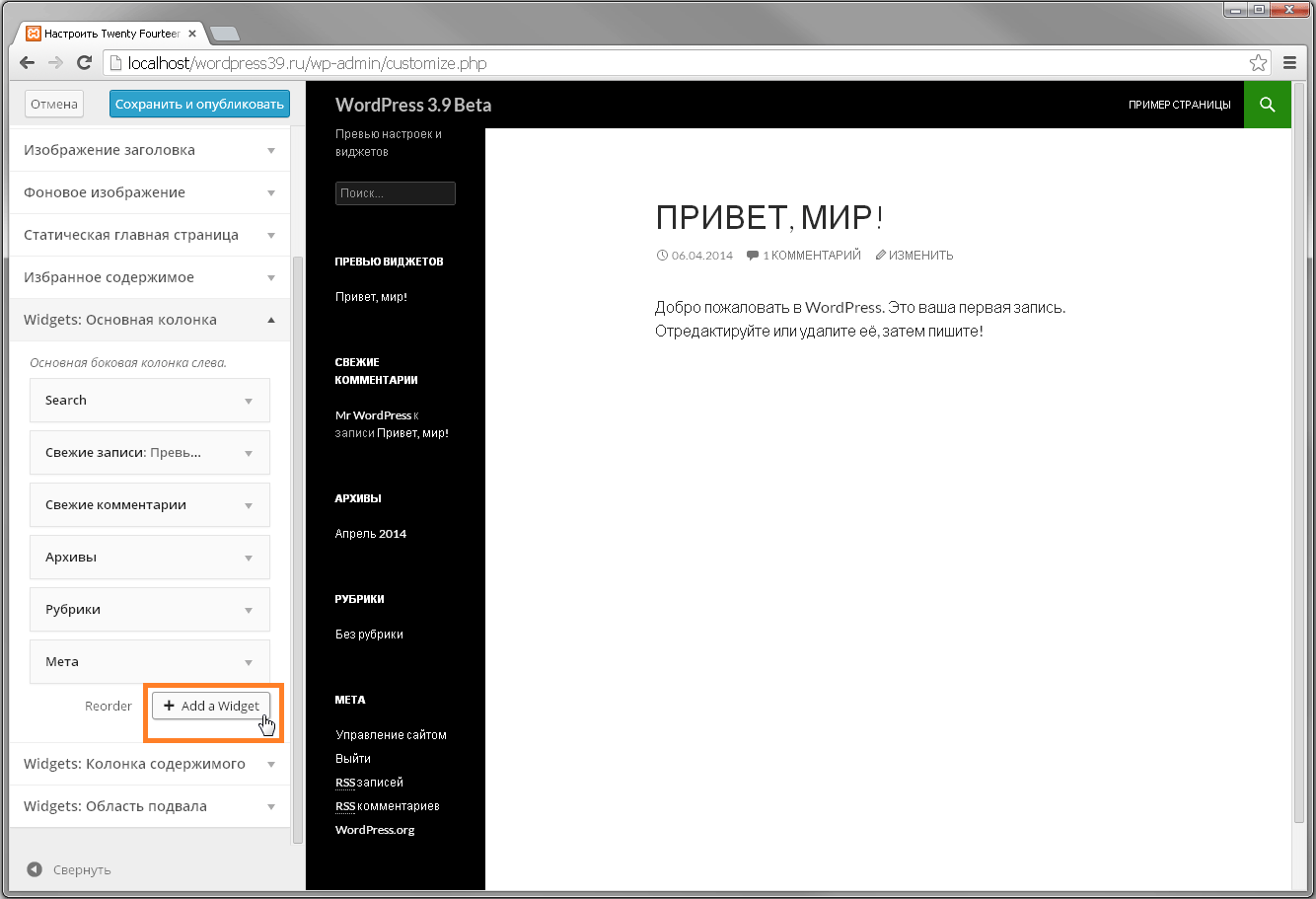The height and width of the screenshot is (899, 1316).
Task: Click the Превью настроек и виджетов tagline
Action: [x=389, y=143]
